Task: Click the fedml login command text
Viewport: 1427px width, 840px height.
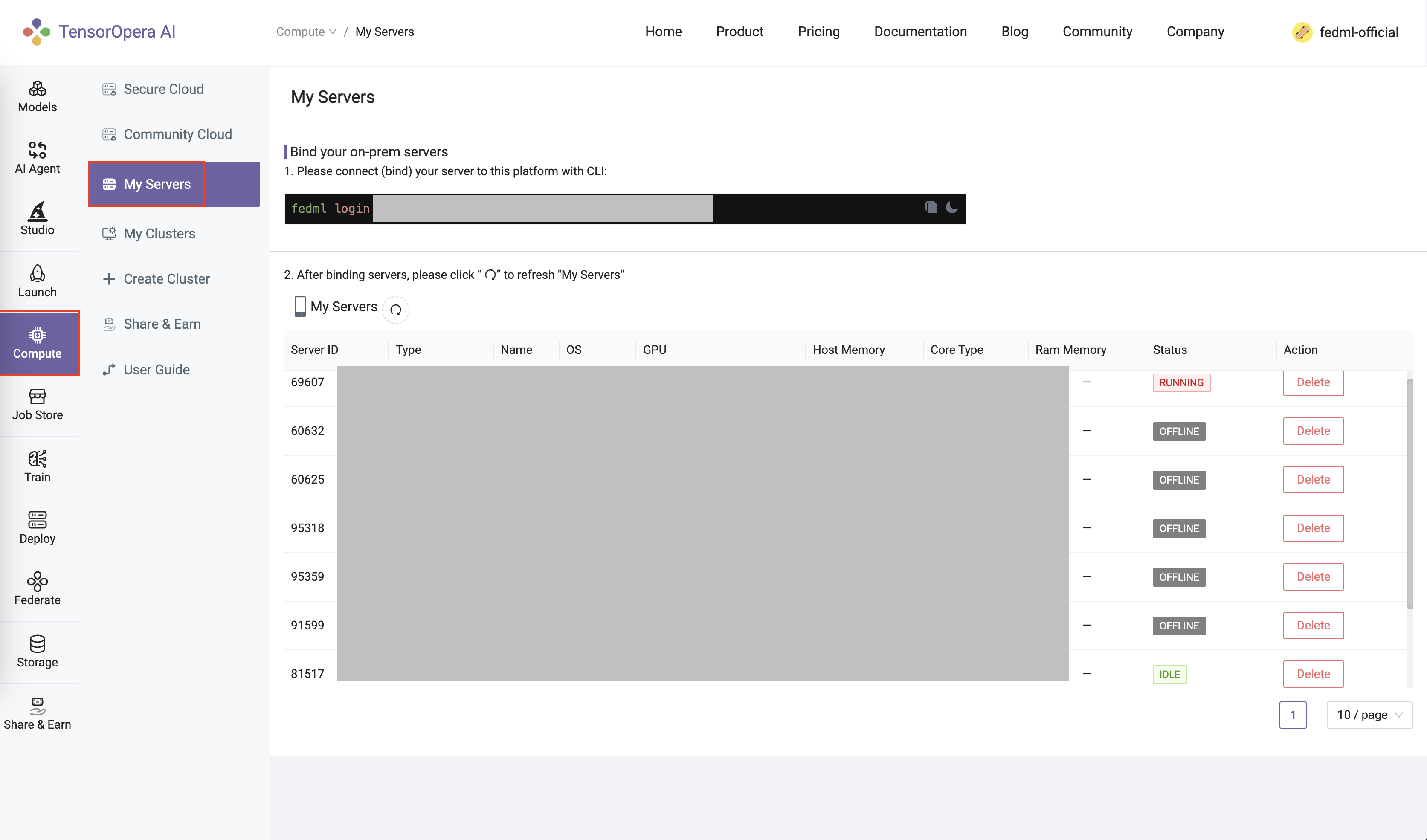Action: (x=330, y=209)
